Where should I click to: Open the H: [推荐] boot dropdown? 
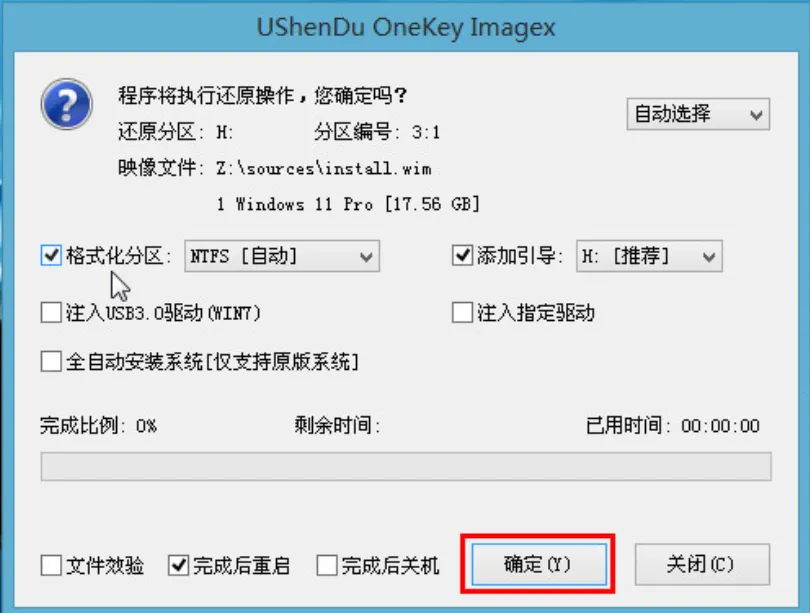click(x=649, y=256)
